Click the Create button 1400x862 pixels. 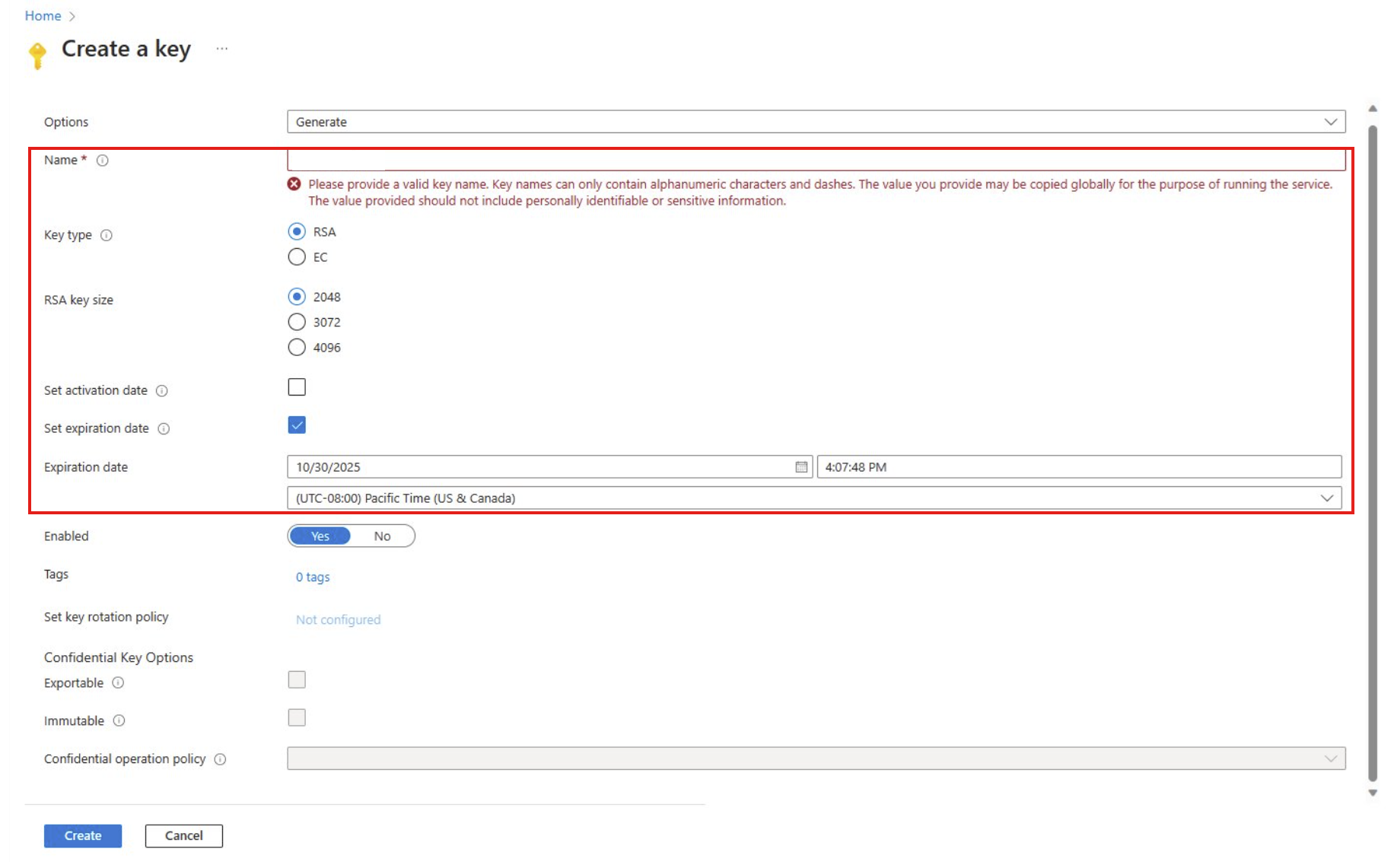tap(82, 835)
